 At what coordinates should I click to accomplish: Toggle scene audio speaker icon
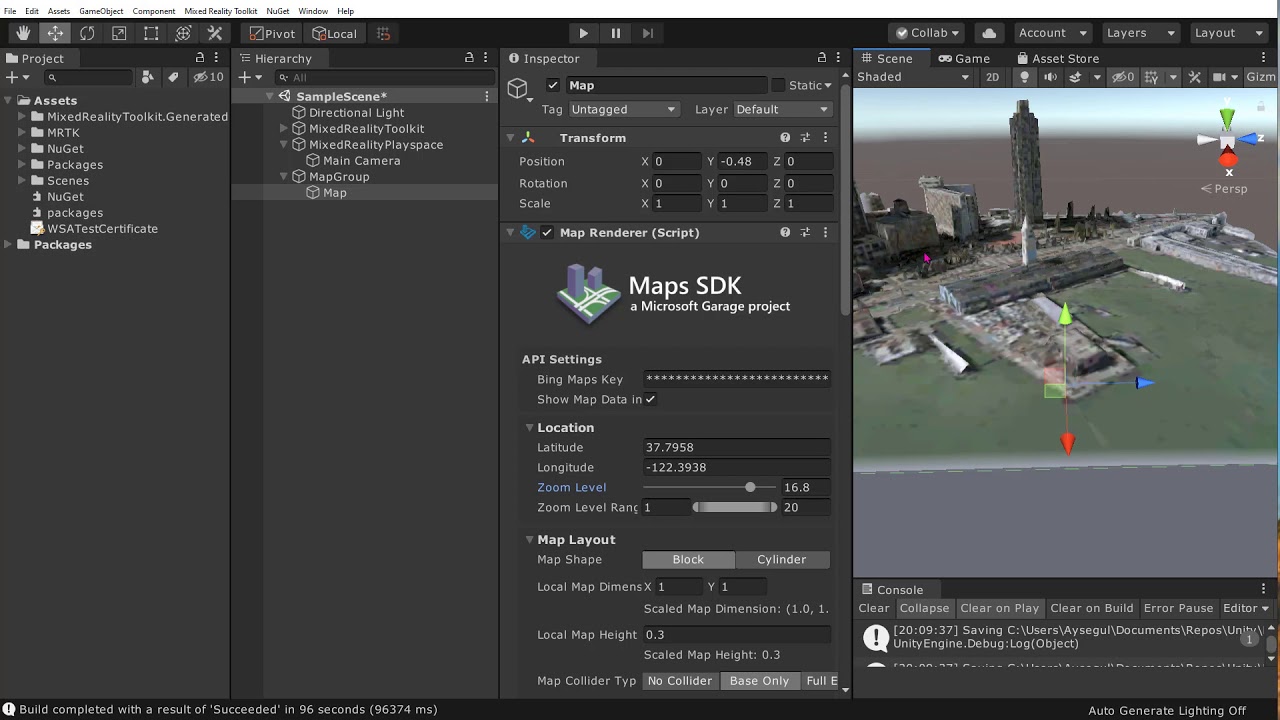[x=1050, y=77]
